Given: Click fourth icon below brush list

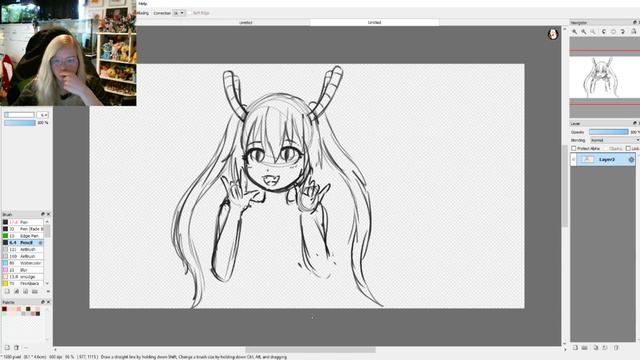Looking at the screenshot, I should pyautogui.click(x=35, y=291).
